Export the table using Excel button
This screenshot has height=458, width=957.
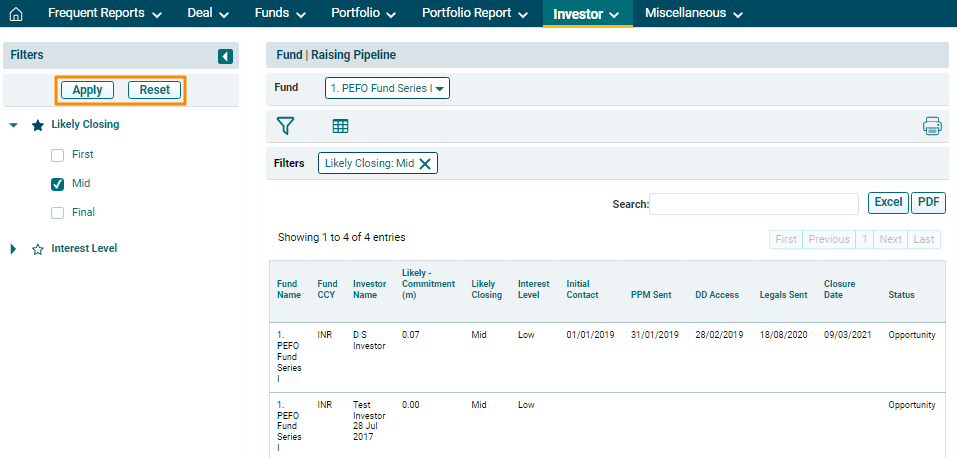click(x=887, y=203)
